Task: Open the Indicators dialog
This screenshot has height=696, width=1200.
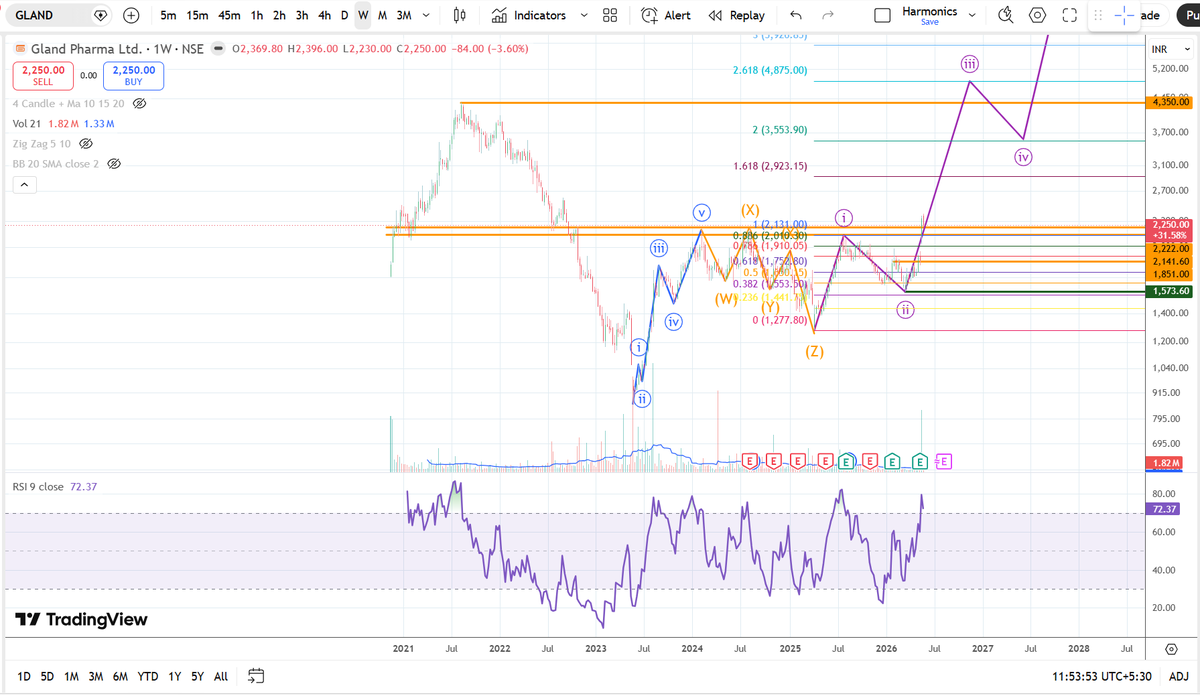Action: point(529,15)
